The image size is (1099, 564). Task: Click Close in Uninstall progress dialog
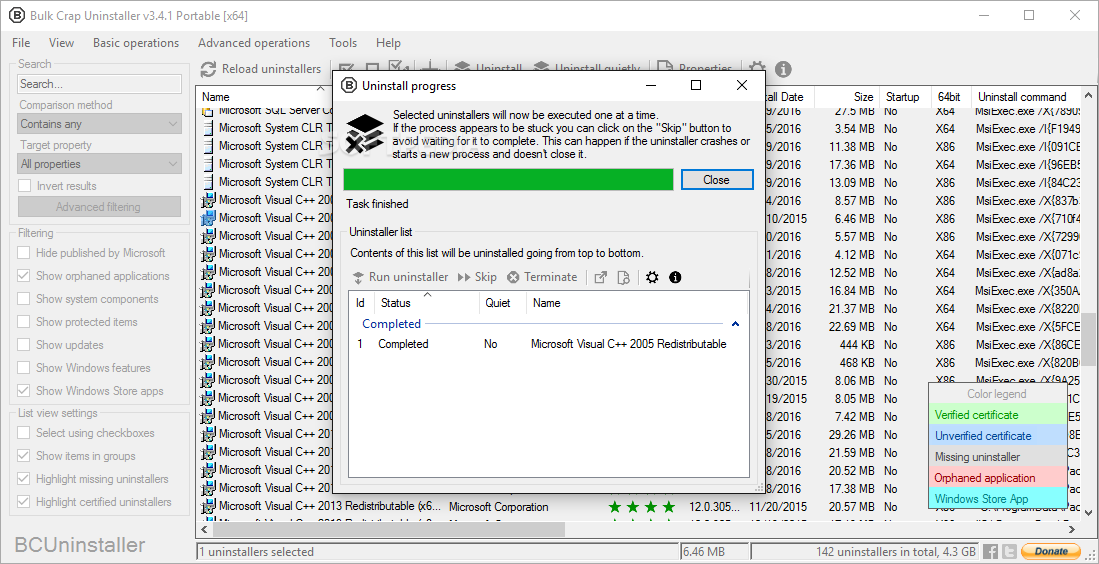click(x=717, y=179)
